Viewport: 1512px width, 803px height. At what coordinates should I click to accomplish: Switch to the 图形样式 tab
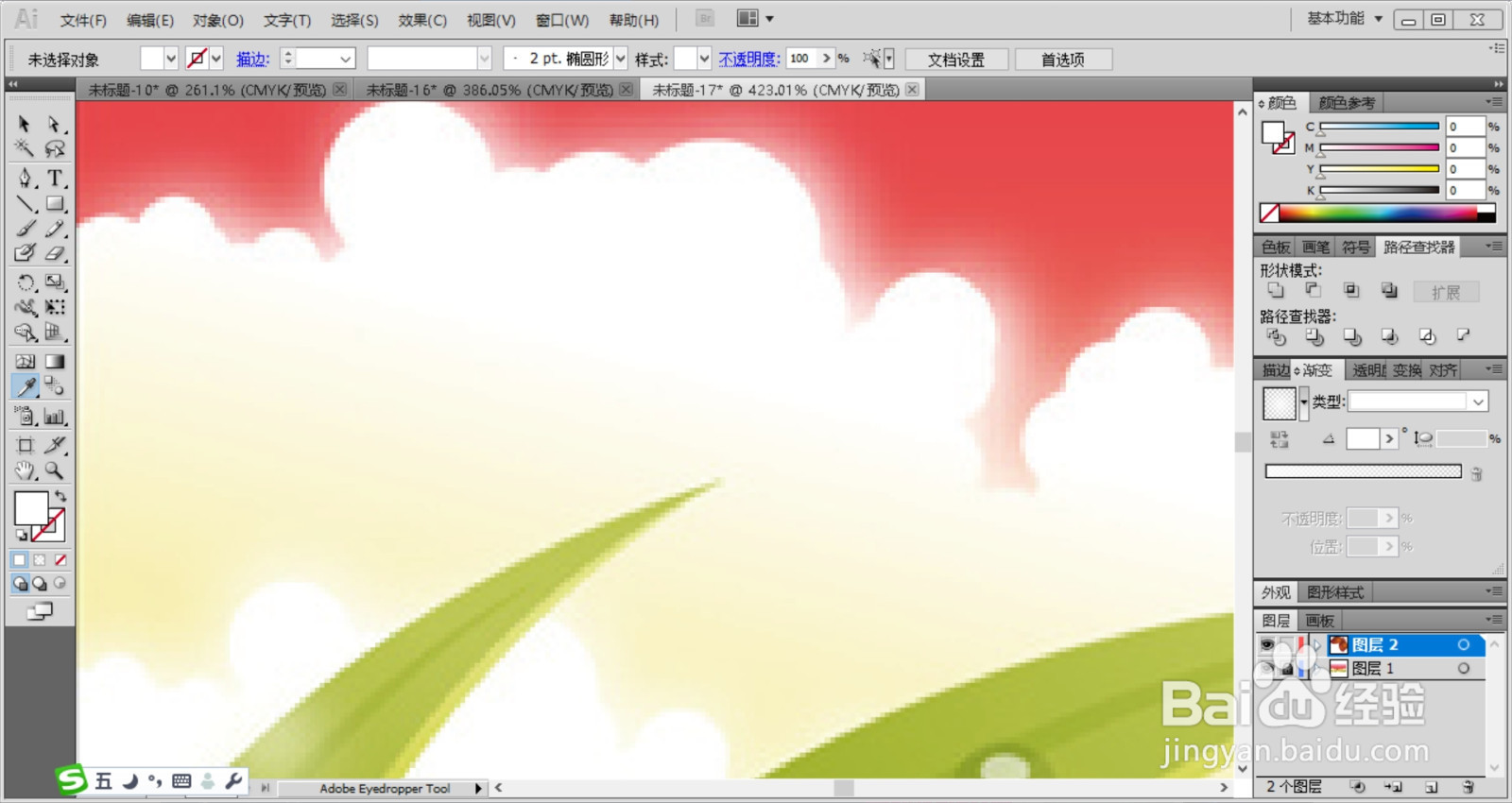(x=1335, y=592)
